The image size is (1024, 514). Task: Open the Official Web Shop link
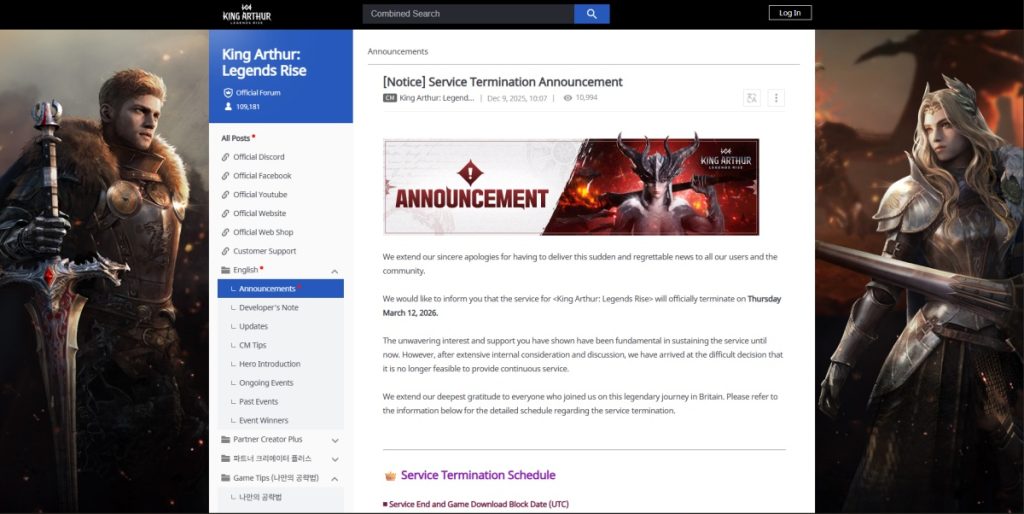coord(263,232)
